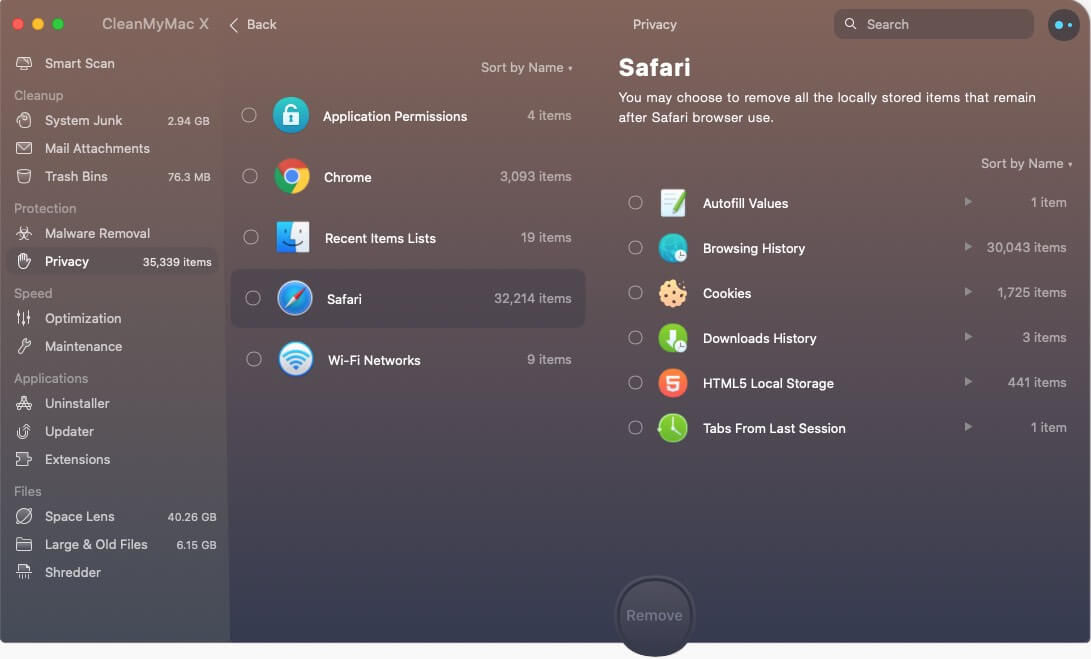Check the Browsing History selection circle

click(x=635, y=247)
